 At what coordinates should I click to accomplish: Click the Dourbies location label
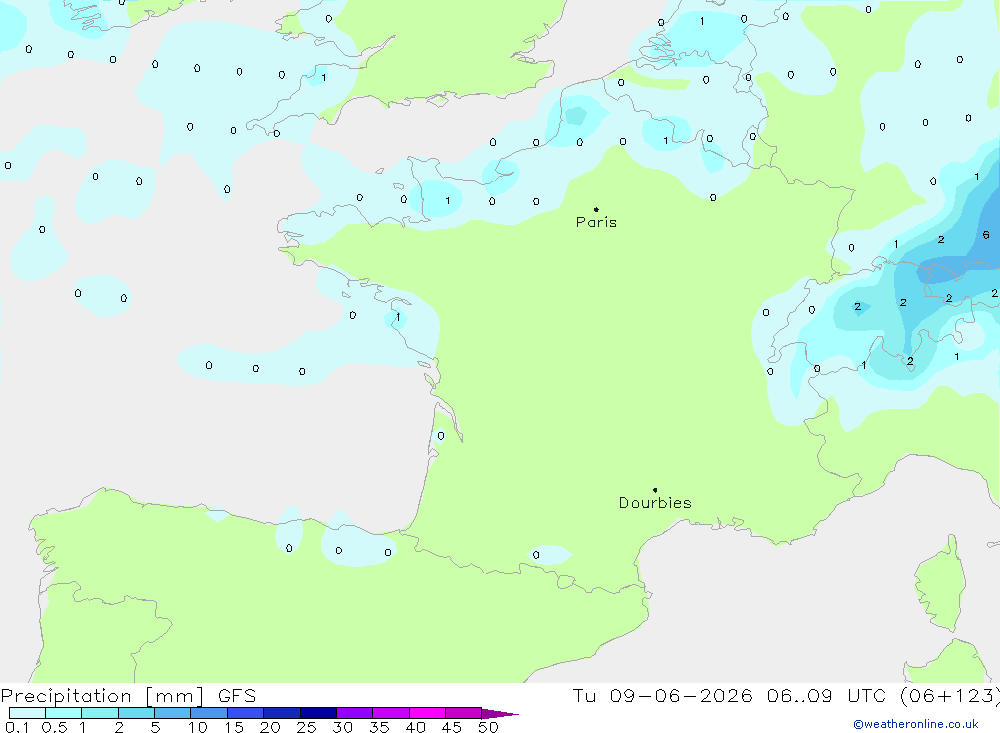pos(655,503)
